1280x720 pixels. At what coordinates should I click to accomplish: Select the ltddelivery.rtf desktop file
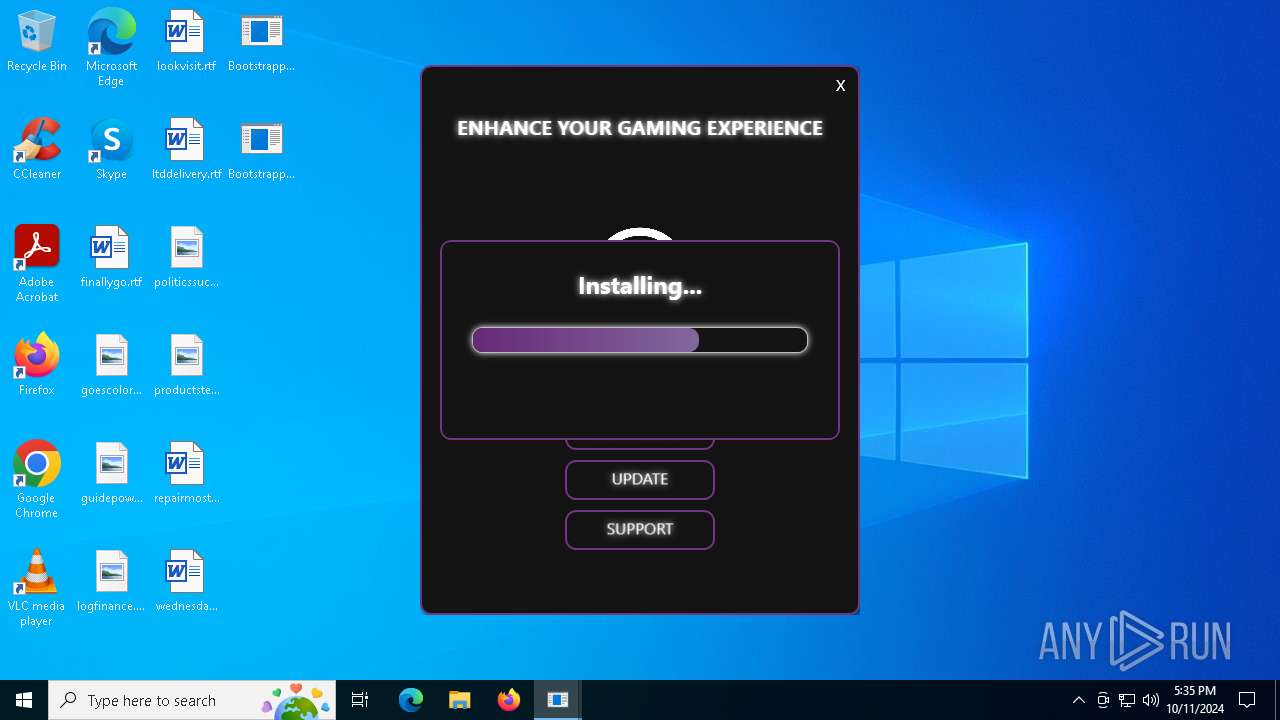[x=186, y=150]
